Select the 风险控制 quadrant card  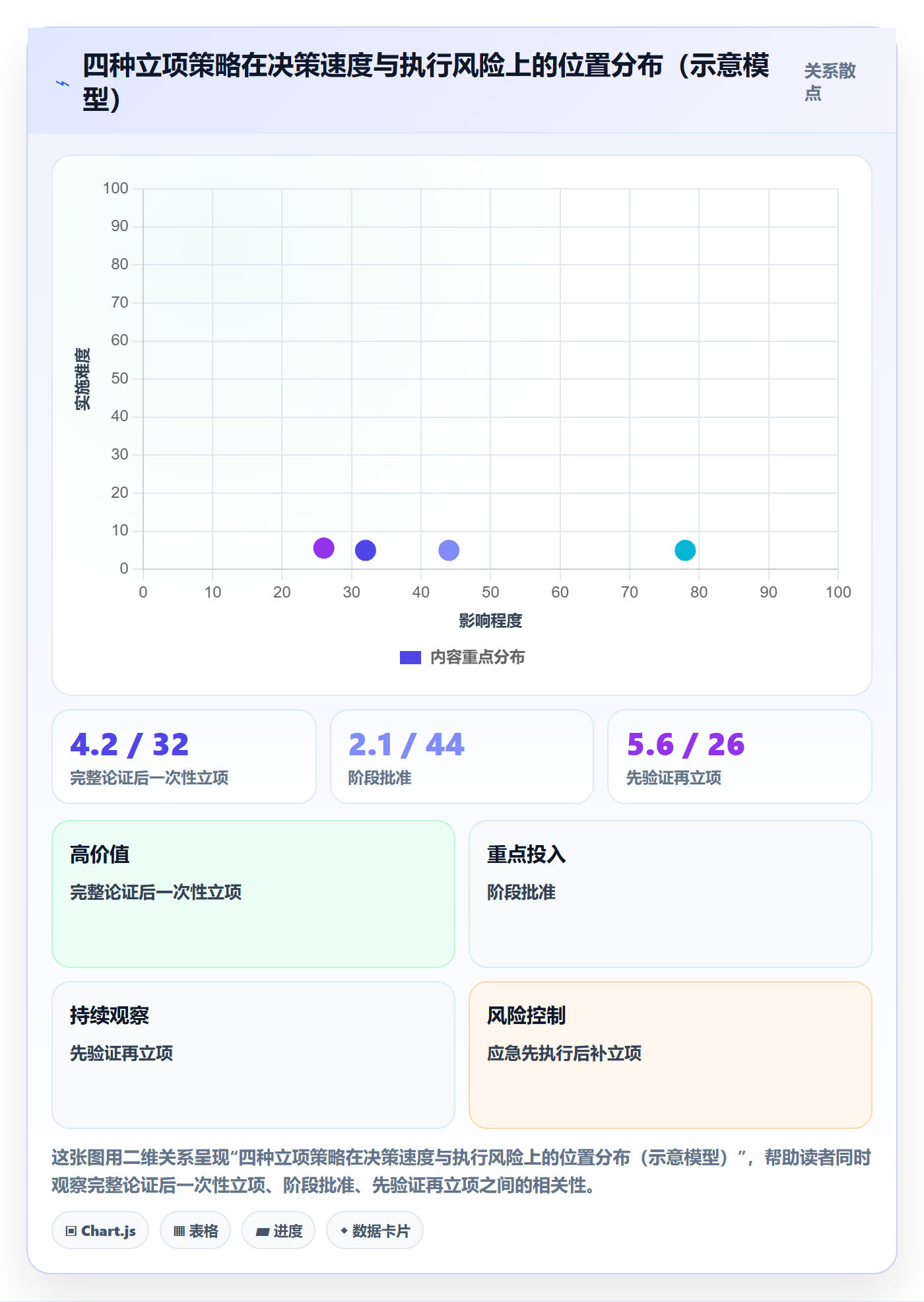coord(671,1055)
